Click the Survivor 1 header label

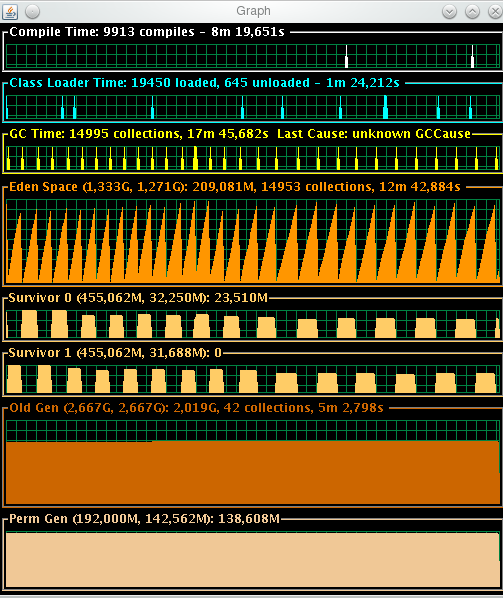pyautogui.click(x=115, y=353)
